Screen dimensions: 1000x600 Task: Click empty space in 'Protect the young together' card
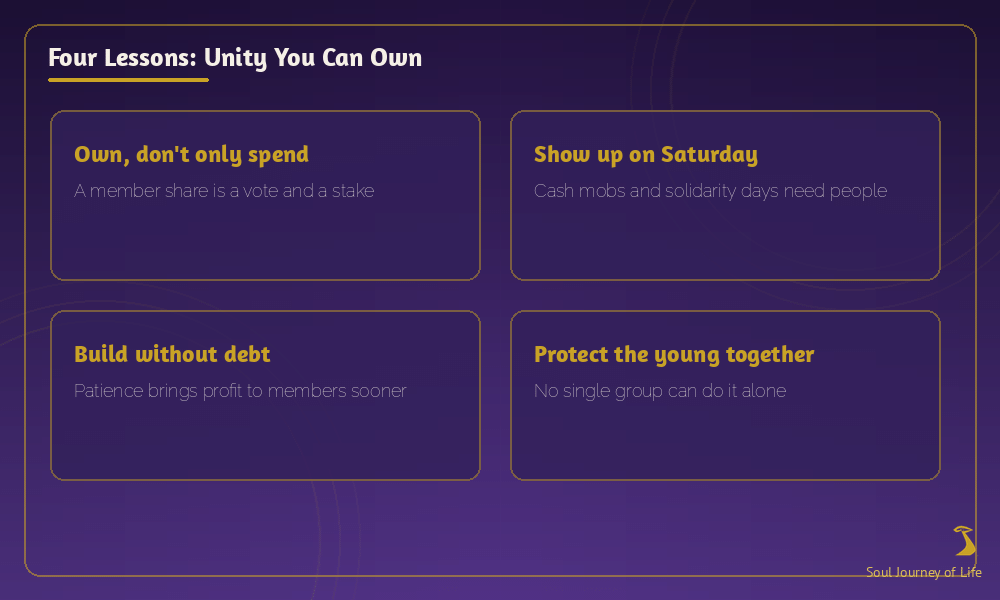click(725, 442)
